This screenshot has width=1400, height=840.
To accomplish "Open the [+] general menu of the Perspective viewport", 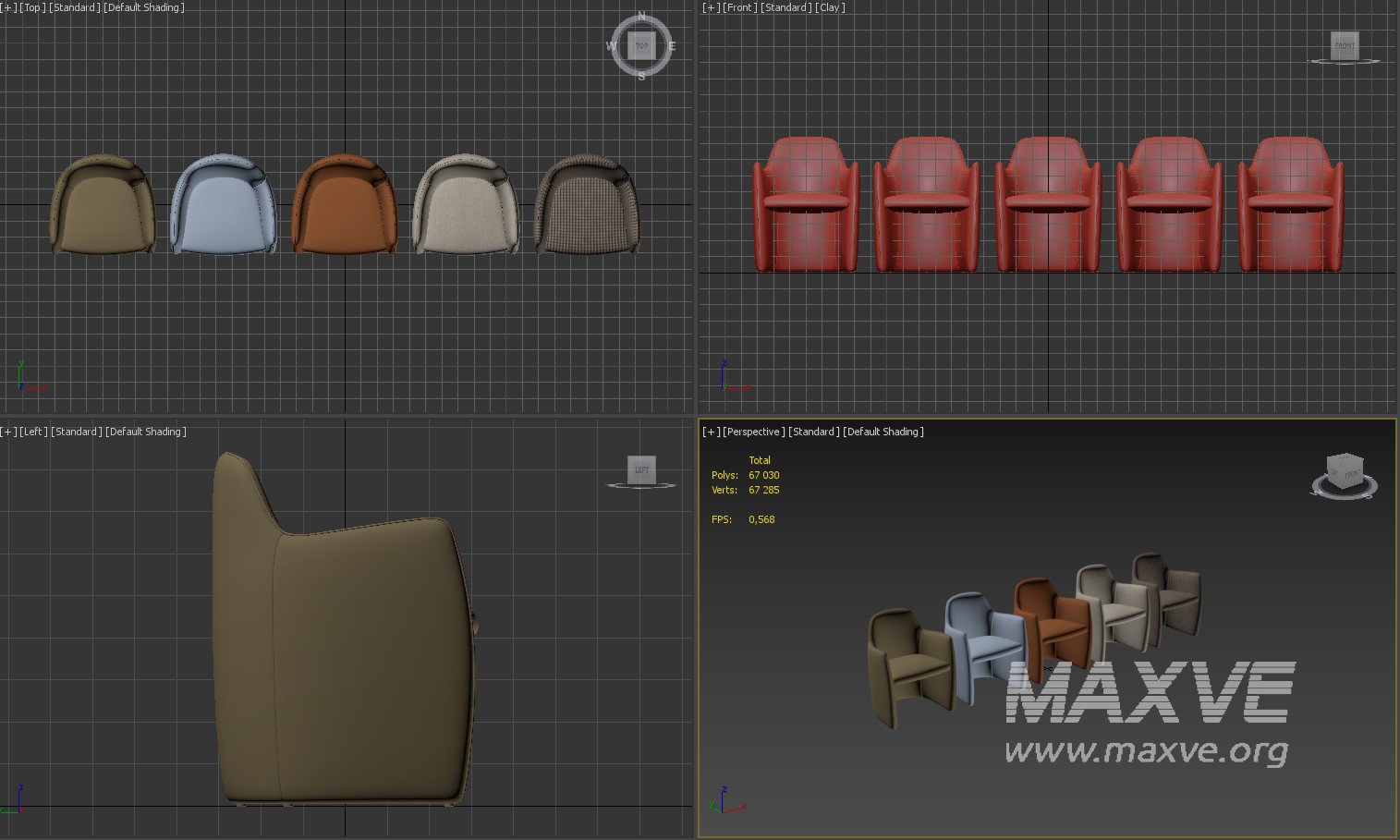I will pyautogui.click(x=711, y=432).
